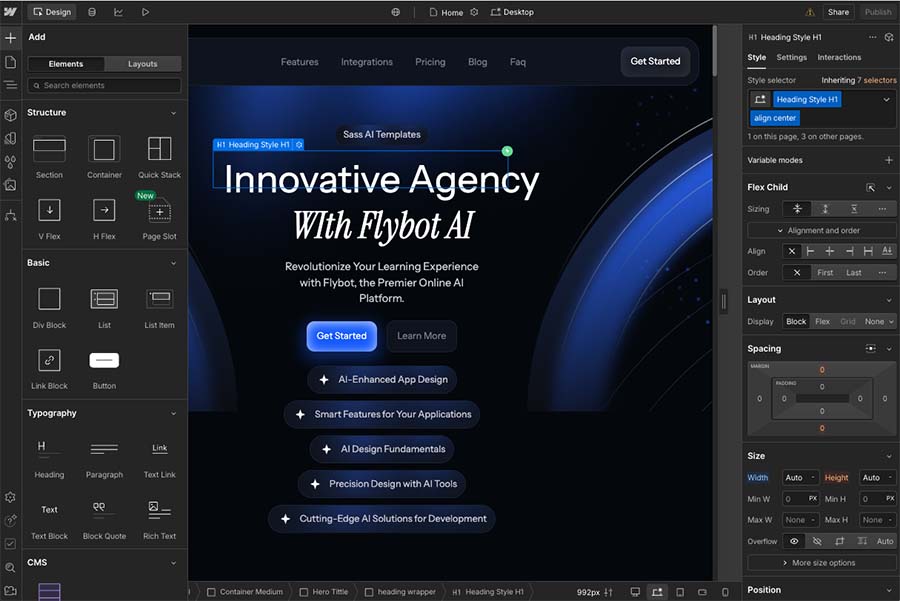Open the Pages panel icon
This screenshot has width=900, height=601.
click(10, 62)
